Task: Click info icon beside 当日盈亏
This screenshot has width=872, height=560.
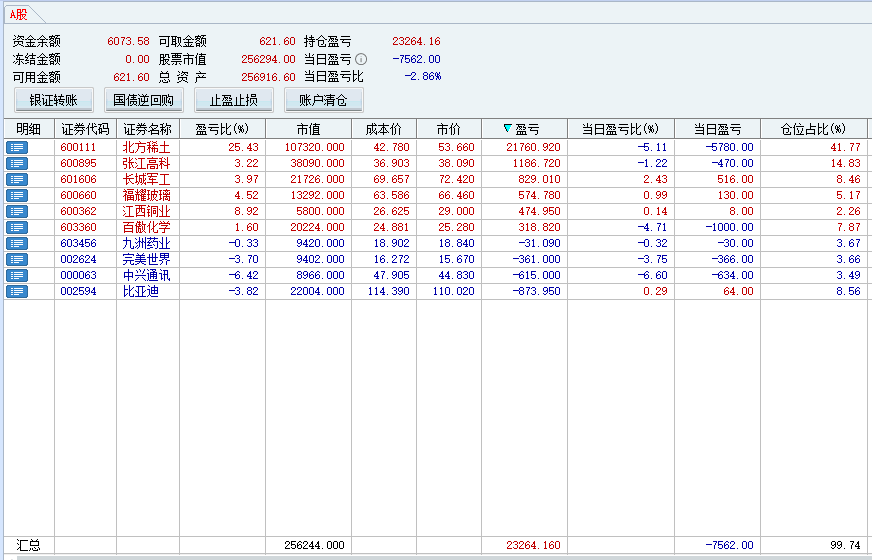Action: pos(361,59)
